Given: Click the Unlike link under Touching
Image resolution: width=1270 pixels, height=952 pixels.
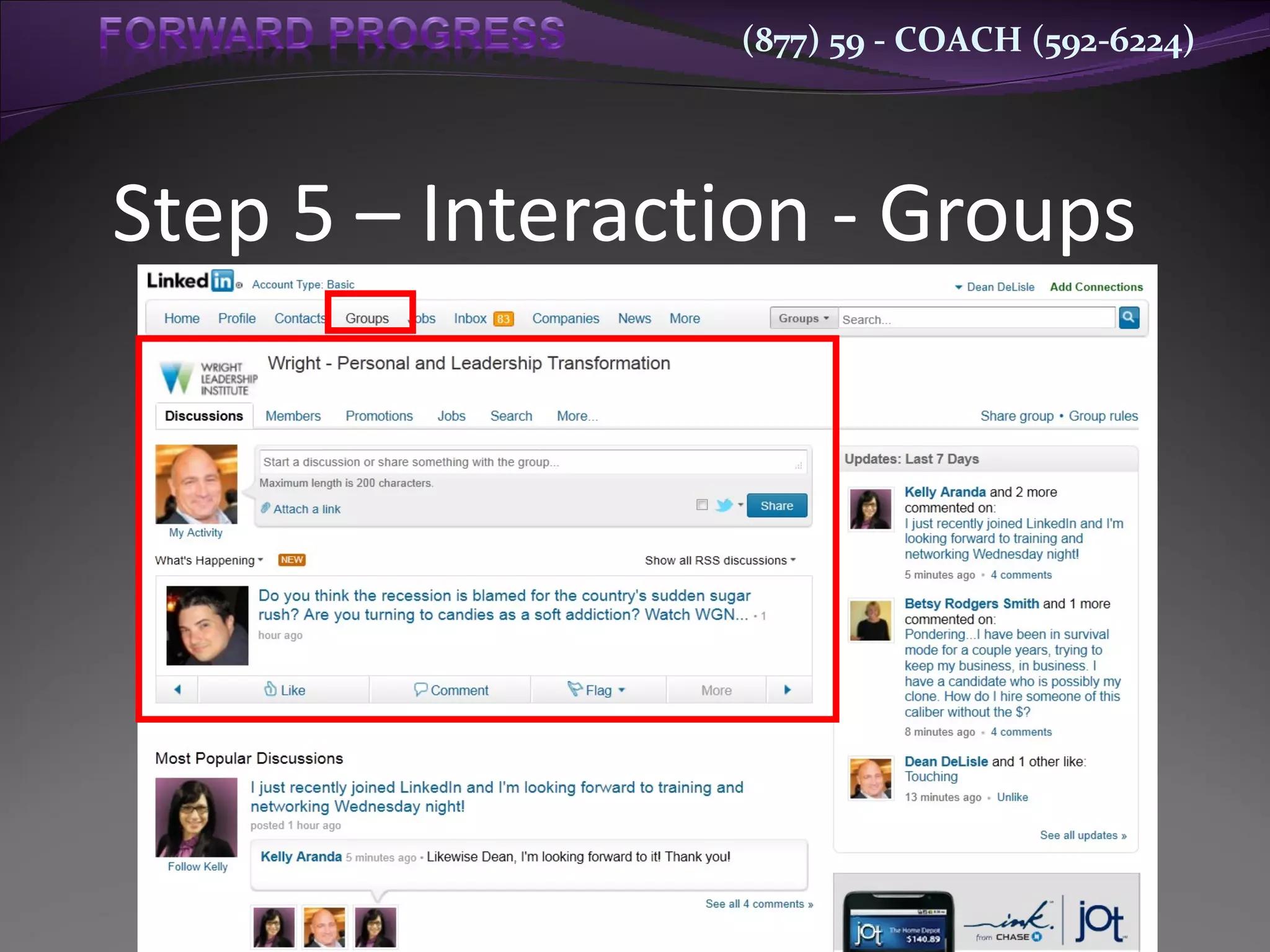Looking at the screenshot, I should (1012, 797).
